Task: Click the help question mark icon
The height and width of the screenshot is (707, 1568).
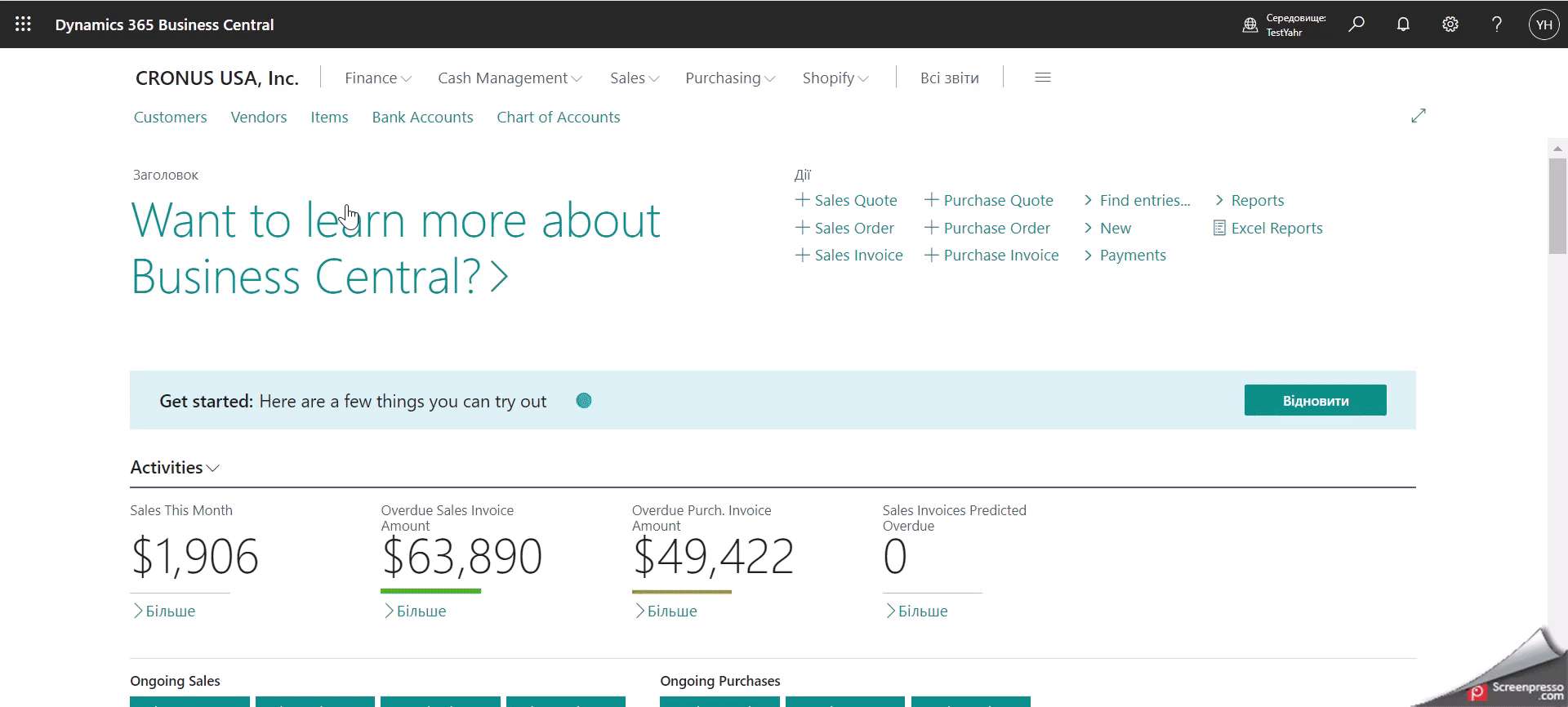Action: 1497,24
